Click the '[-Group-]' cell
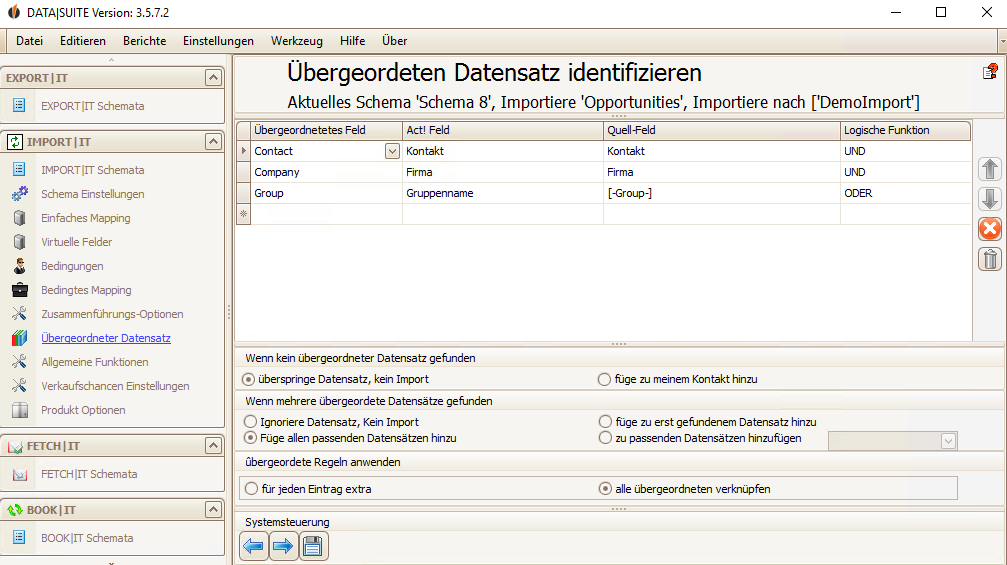 (x=722, y=193)
